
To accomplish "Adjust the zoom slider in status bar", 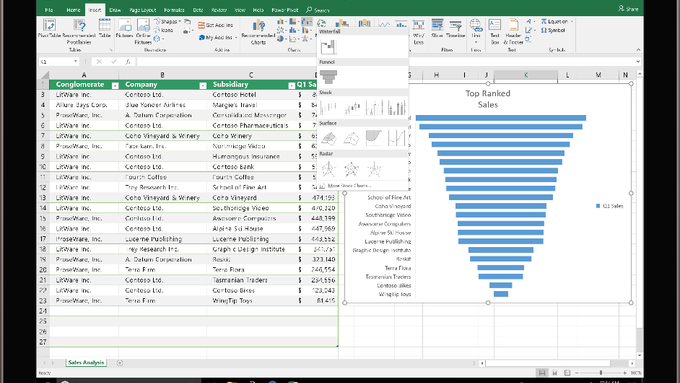I will click(601, 373).
